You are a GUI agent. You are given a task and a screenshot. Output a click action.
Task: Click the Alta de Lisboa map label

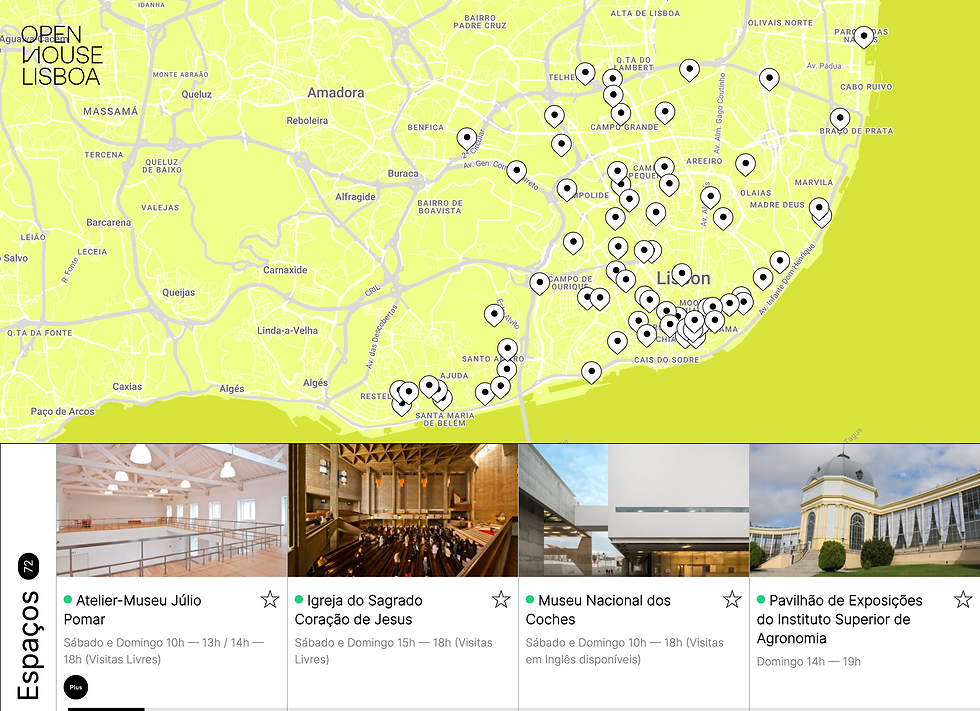click(x=645, y=13)
